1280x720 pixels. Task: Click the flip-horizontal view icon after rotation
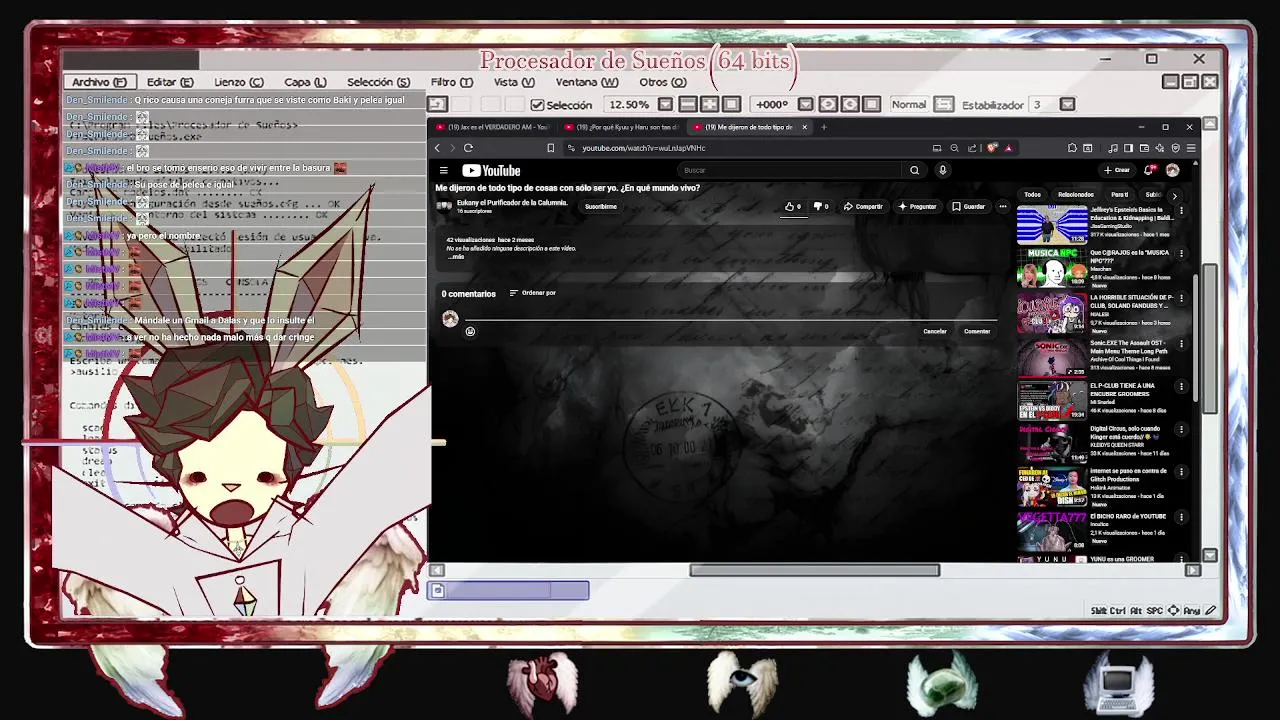tap(828, 104)
